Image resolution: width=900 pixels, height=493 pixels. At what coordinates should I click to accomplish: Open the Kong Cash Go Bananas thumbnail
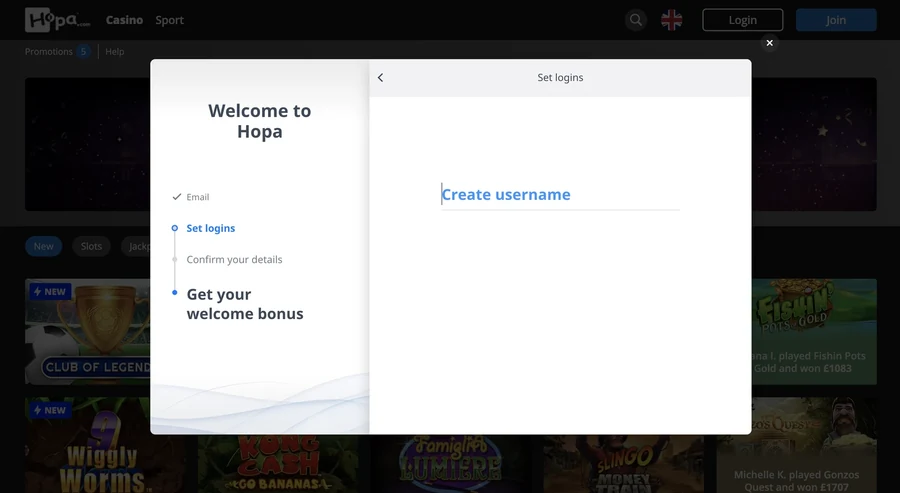click(x=278, y=463)
